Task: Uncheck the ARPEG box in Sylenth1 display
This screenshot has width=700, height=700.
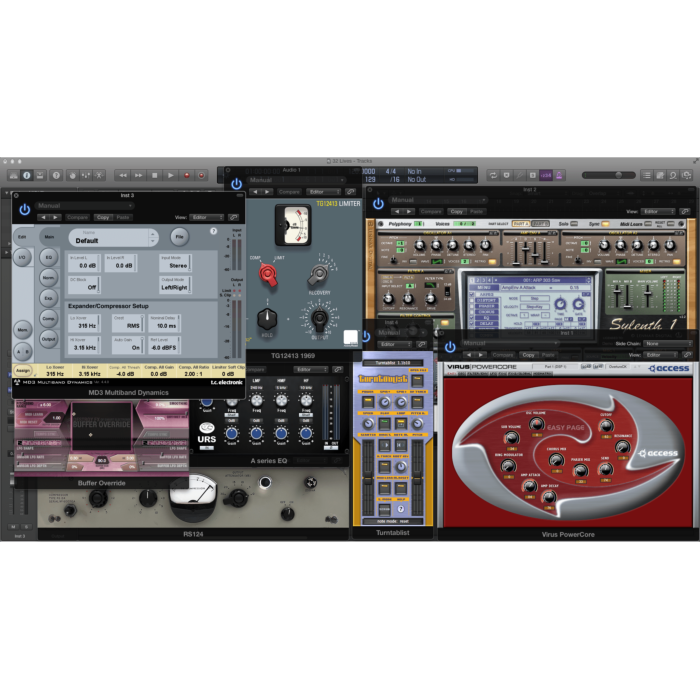Action: pos(472,295)
